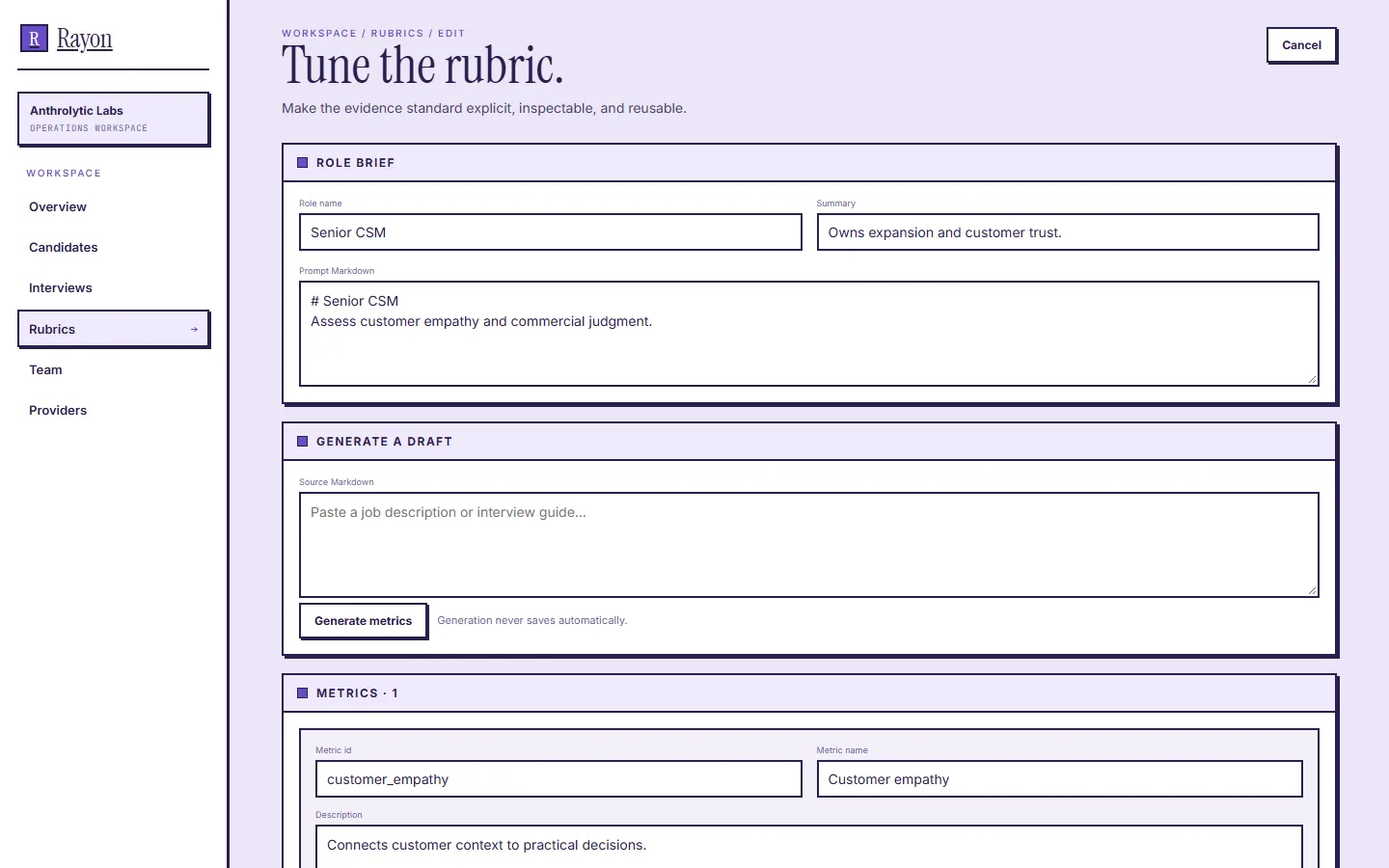Click the Role name input field
The image size is (1389, 868).
pos(550,232)
